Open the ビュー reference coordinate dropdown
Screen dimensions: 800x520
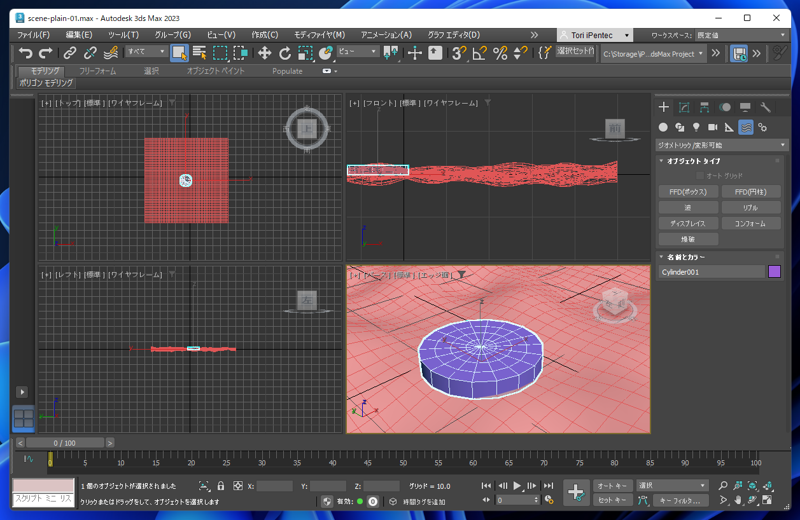point(357,52)
